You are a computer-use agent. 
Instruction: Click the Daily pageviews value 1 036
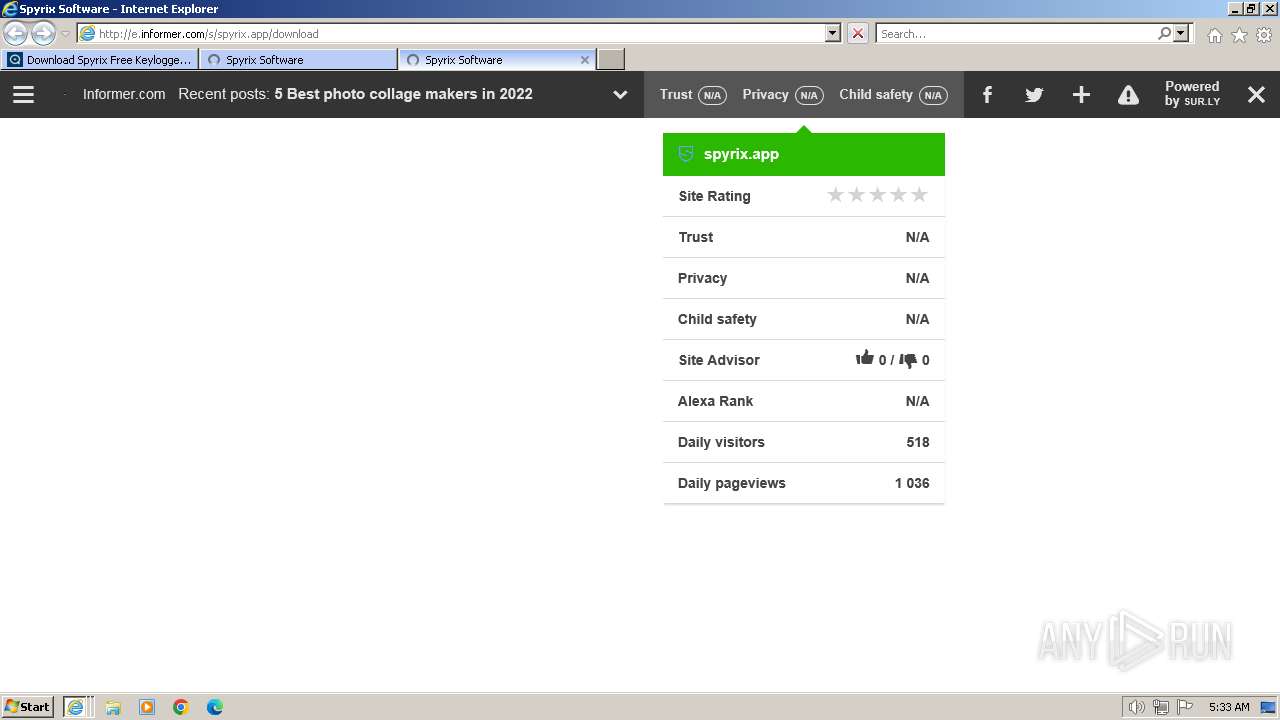(912, 483)
